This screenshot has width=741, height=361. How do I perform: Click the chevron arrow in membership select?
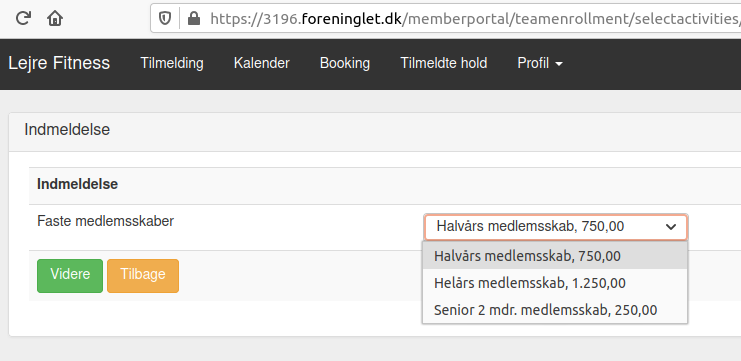[671, 227]
